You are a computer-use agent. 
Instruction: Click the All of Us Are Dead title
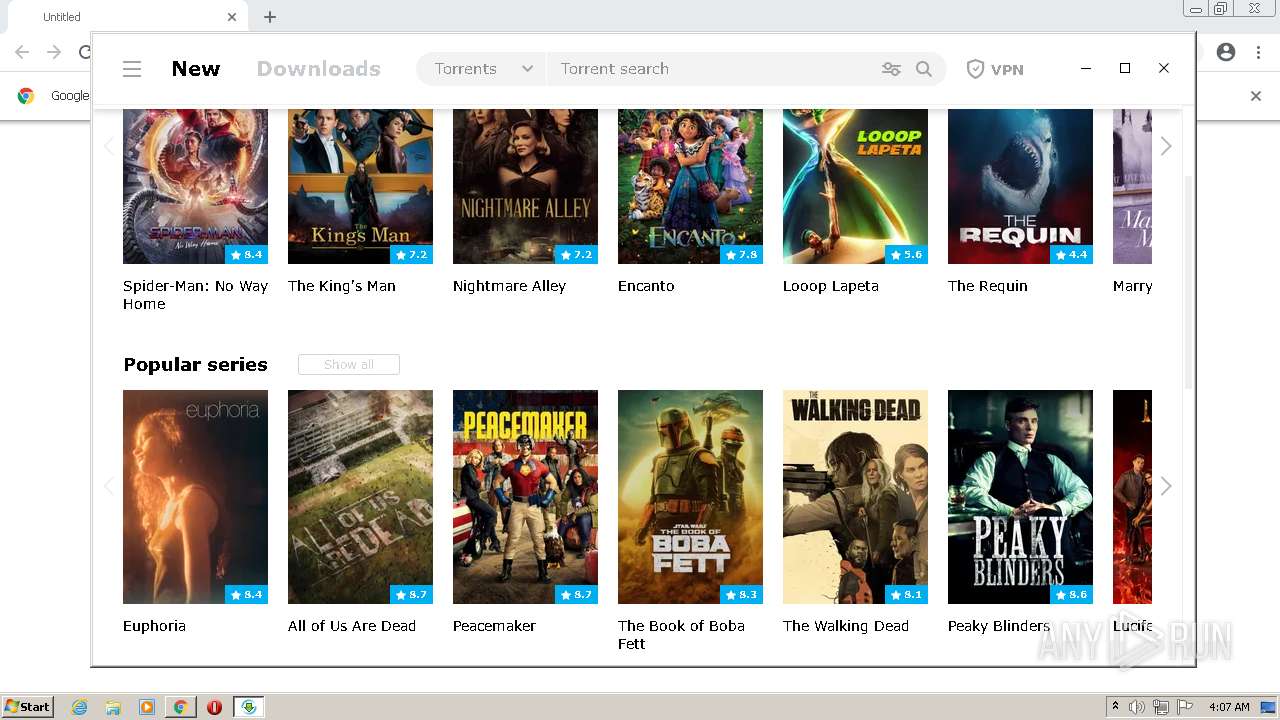pos(352,626)
